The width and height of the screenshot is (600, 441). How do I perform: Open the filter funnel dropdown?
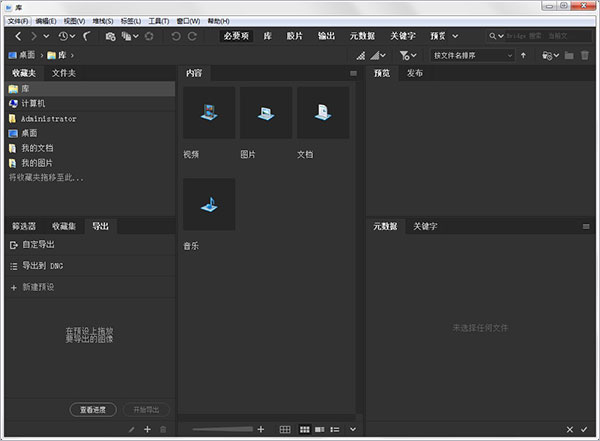407,55
